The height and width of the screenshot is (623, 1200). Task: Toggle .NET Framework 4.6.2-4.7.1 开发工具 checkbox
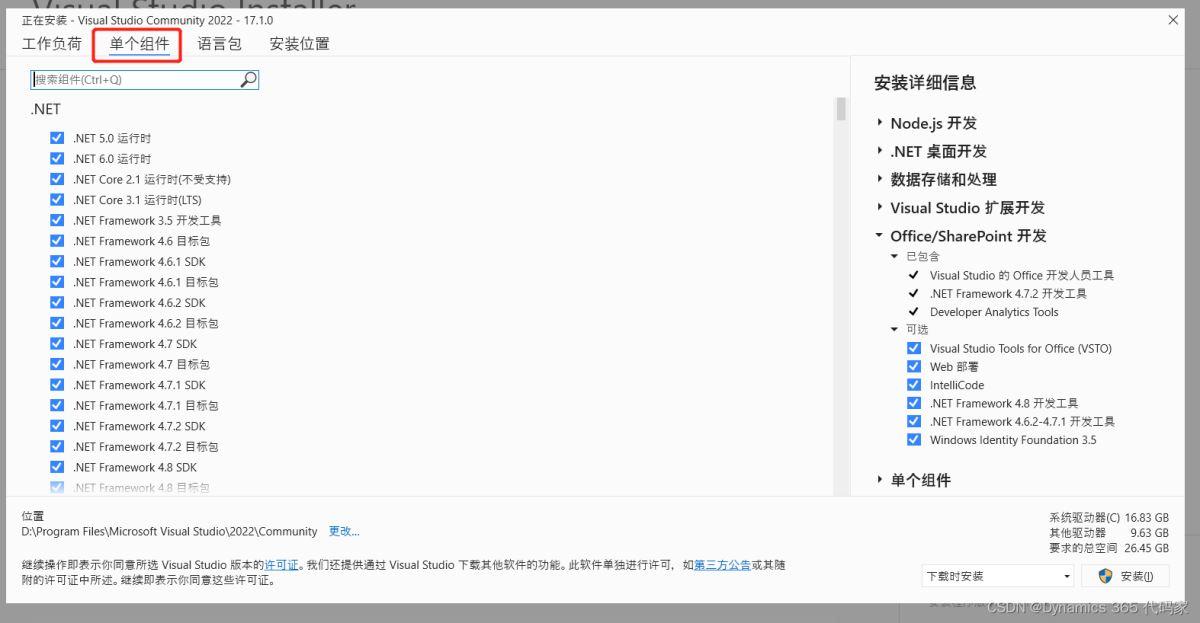[914, 421]
